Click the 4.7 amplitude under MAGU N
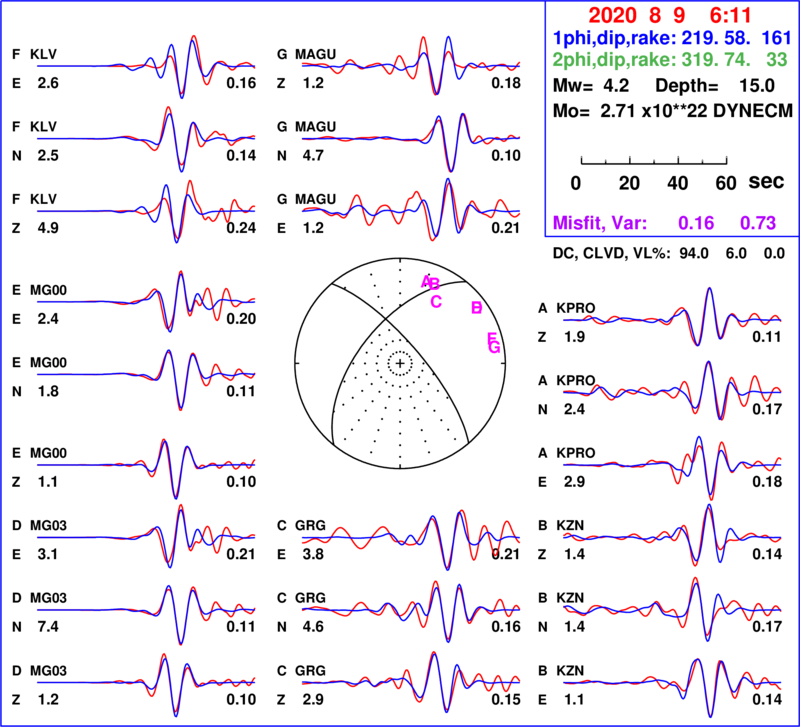 pyautogui.click(x=313, y=156)
